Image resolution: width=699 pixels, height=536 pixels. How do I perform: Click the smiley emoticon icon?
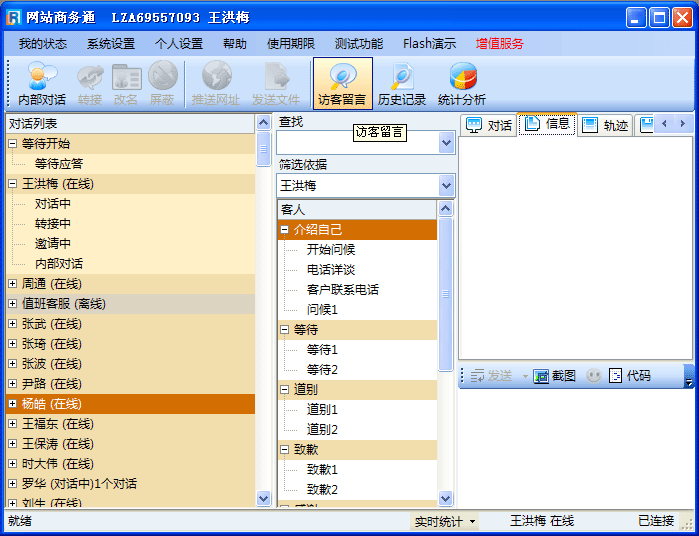pyautogui.click(x=593, y=376)
